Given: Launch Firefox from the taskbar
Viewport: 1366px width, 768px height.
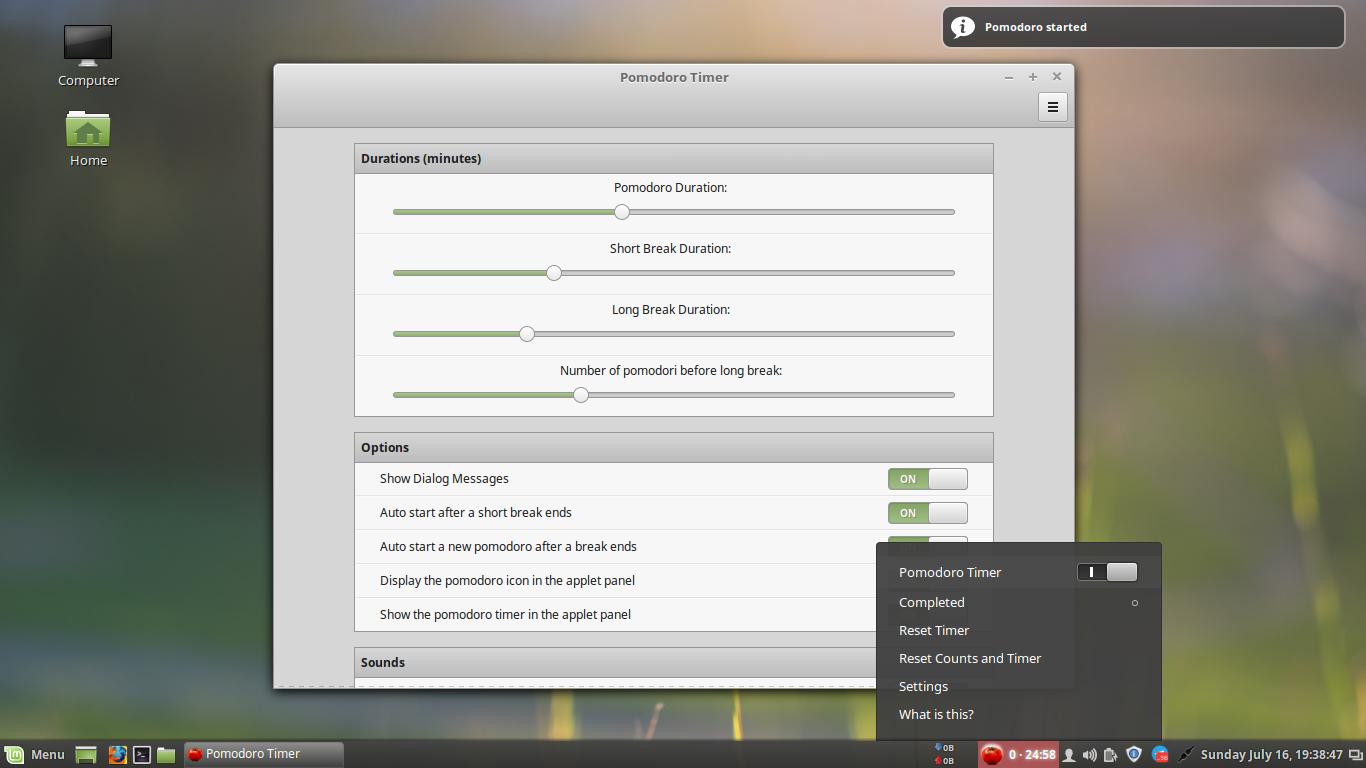Looking at the screenshot, I should 118,754.
